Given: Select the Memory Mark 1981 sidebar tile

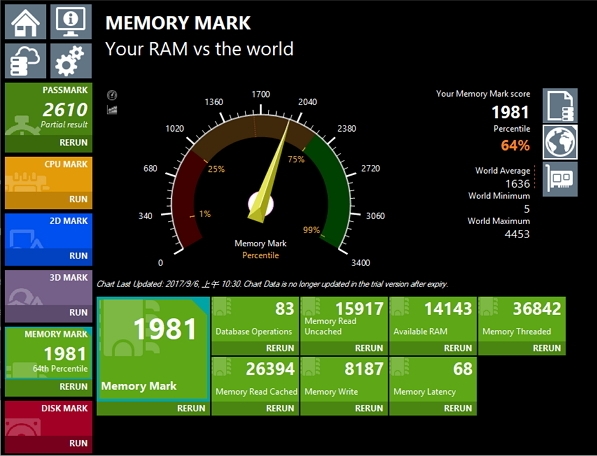Looking at the screenshot, I should pos(48,353).
